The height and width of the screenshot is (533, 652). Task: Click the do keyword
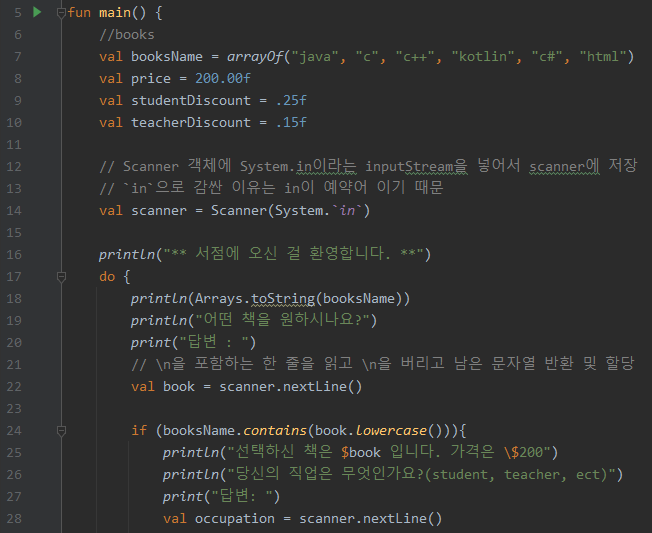[107, 277]
